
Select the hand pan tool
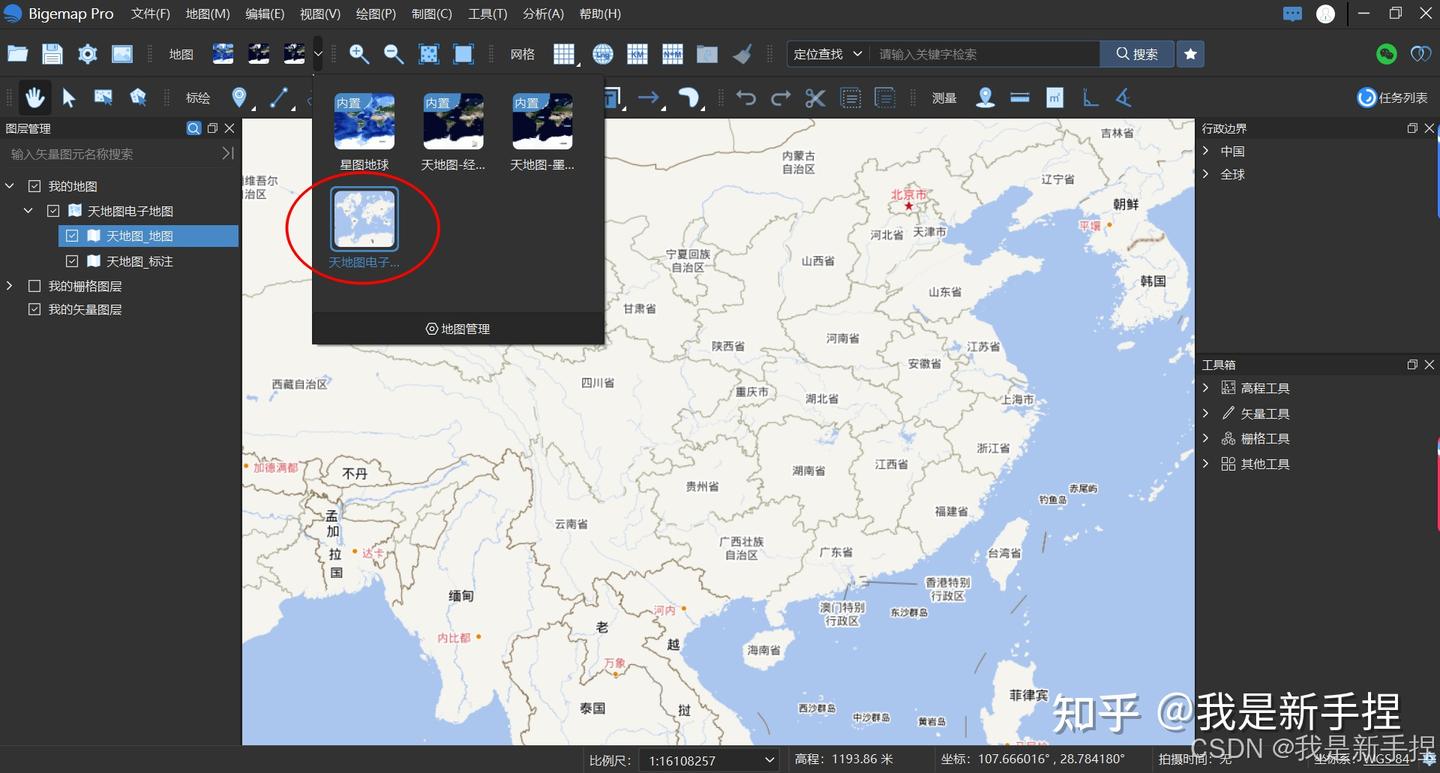(35, 97)
